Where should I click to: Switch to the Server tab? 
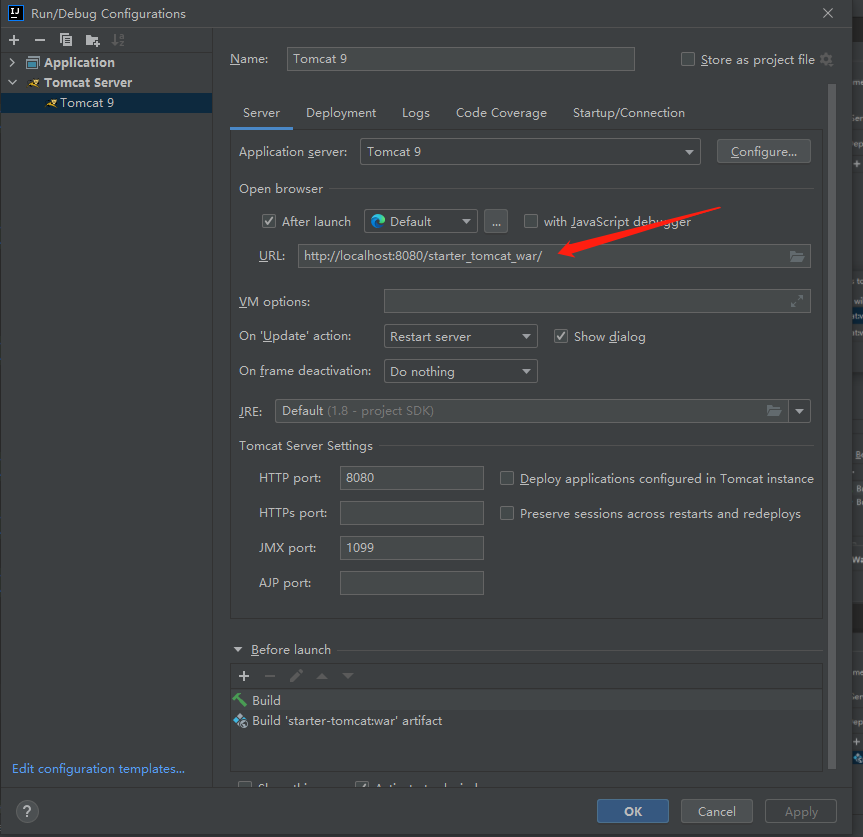click(261, 113)
